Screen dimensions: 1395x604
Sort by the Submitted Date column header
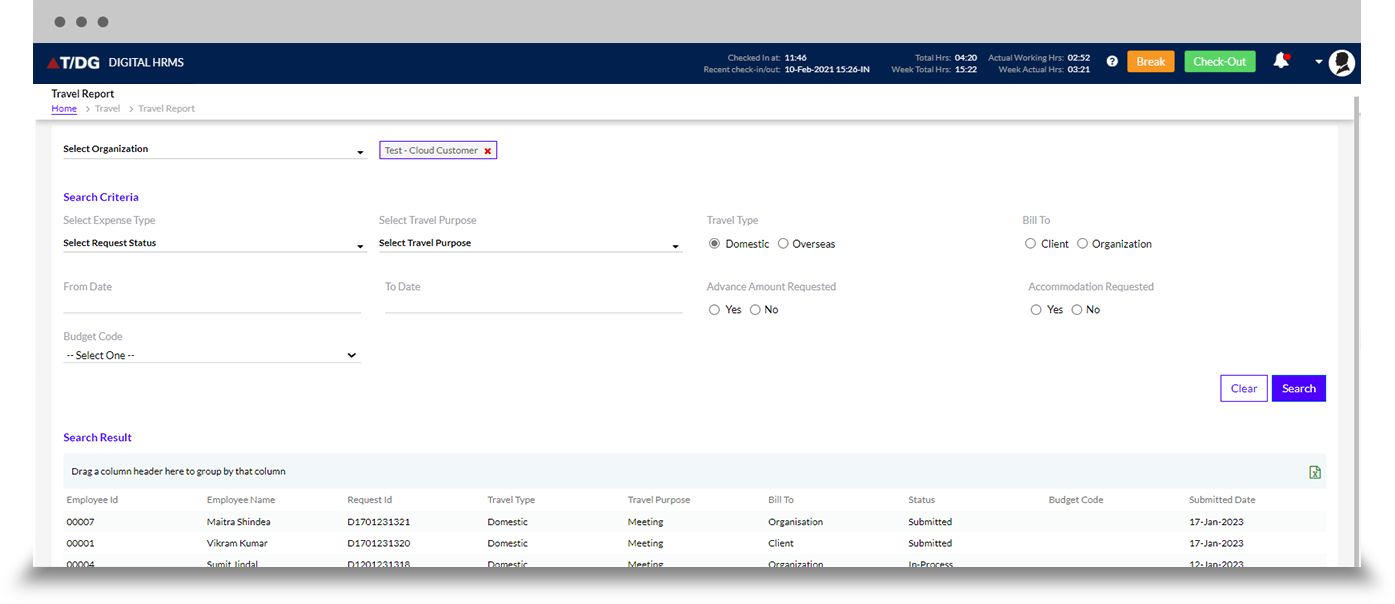(1221, 500)
